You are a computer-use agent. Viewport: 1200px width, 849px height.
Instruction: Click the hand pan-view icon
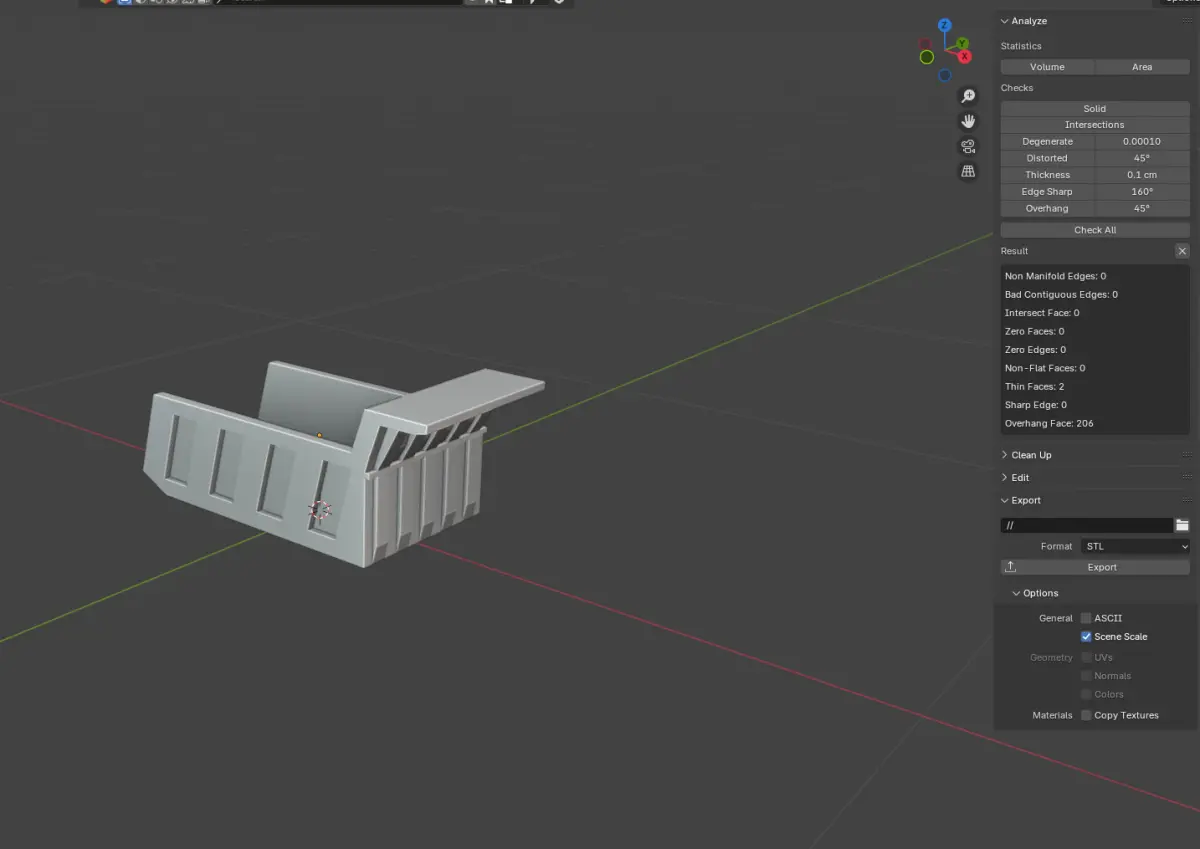[968, 121]
